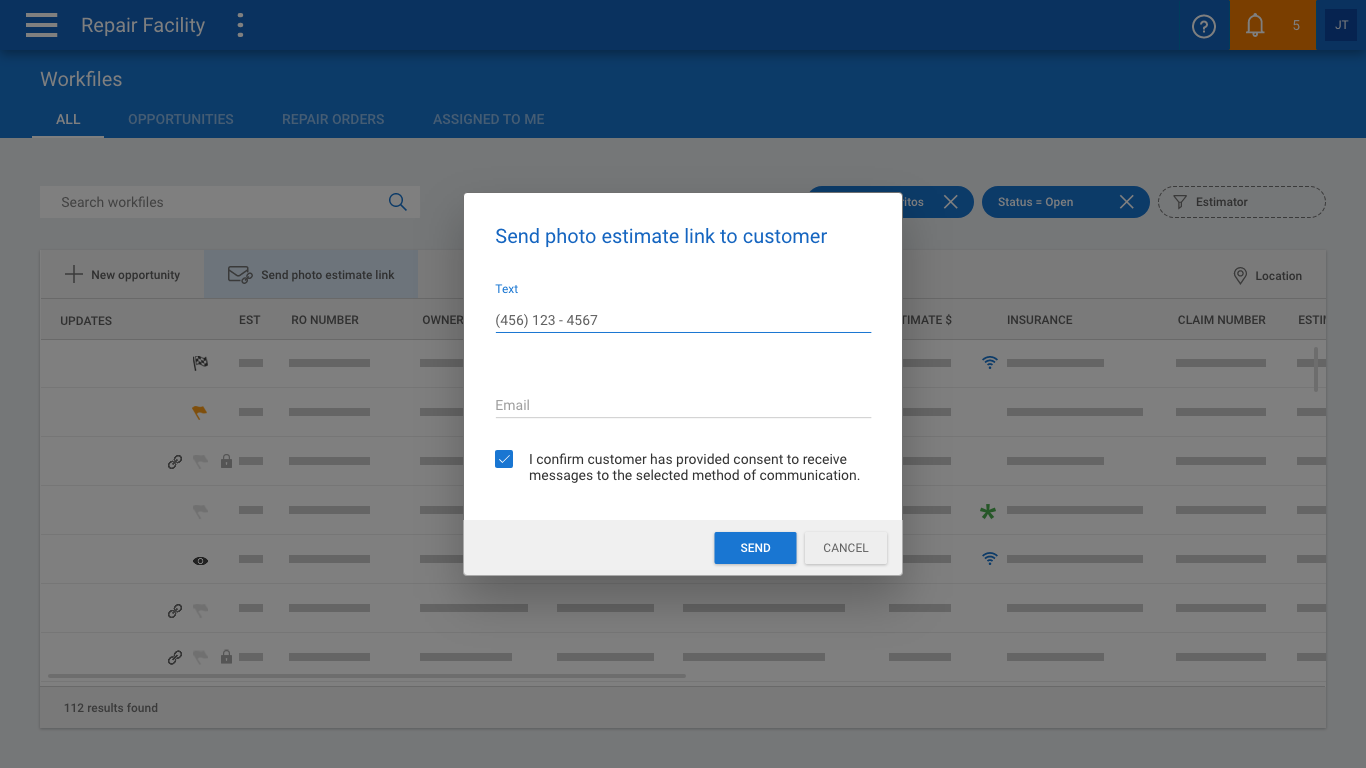
Task: Click the Email input field
Action: (x=683, y=405)
